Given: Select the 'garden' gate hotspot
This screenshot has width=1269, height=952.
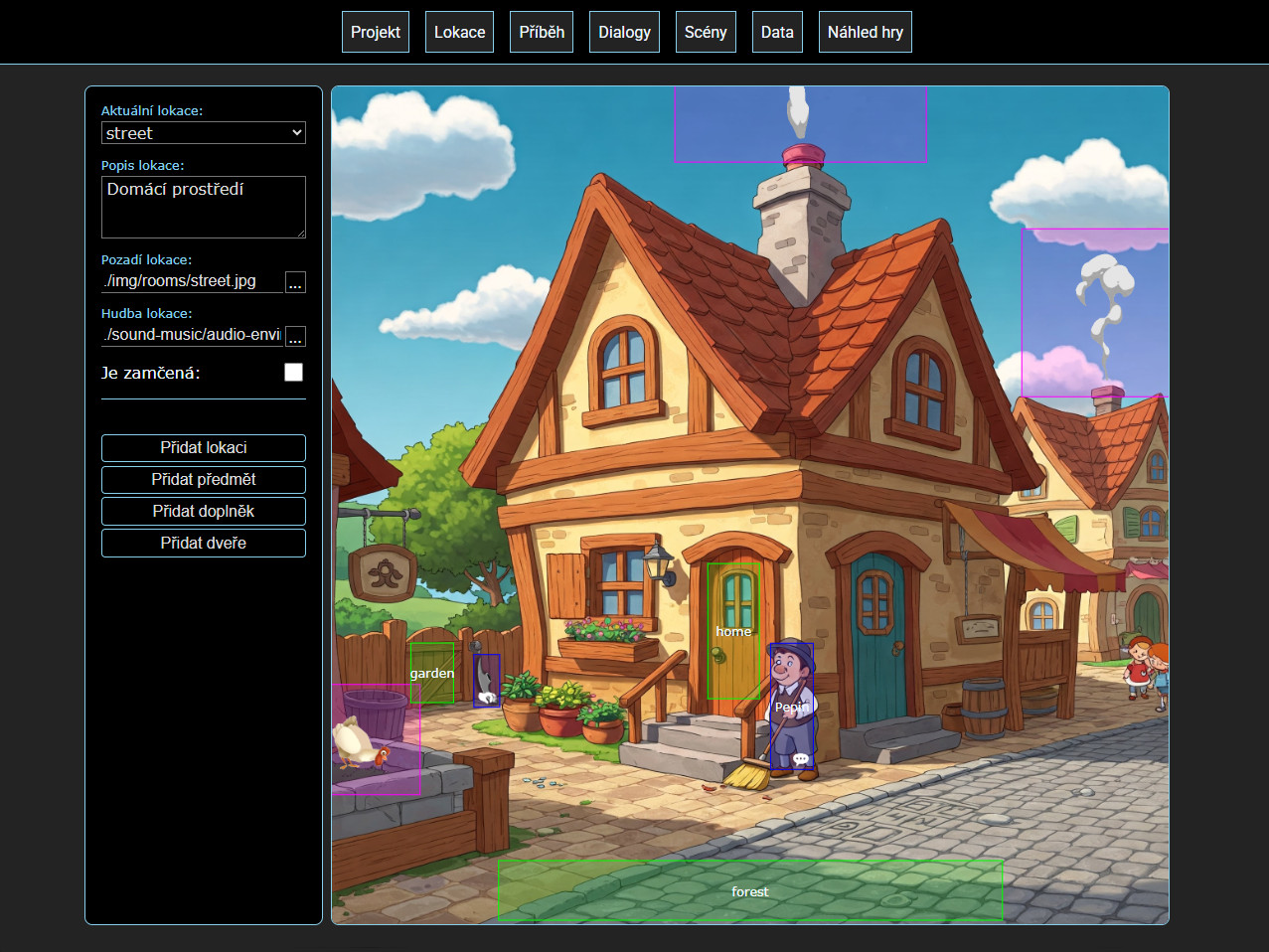Looking at the screenshot, I should (x=431, y=673).
